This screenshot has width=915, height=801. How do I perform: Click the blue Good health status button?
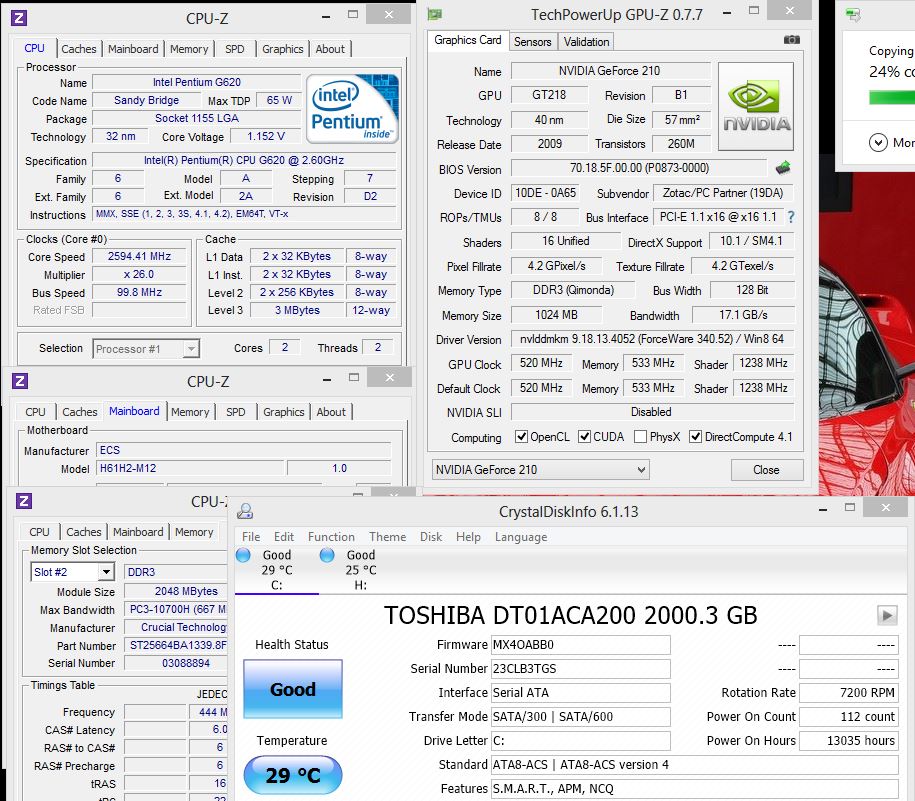pyautogui.click(x=292, y=689)
